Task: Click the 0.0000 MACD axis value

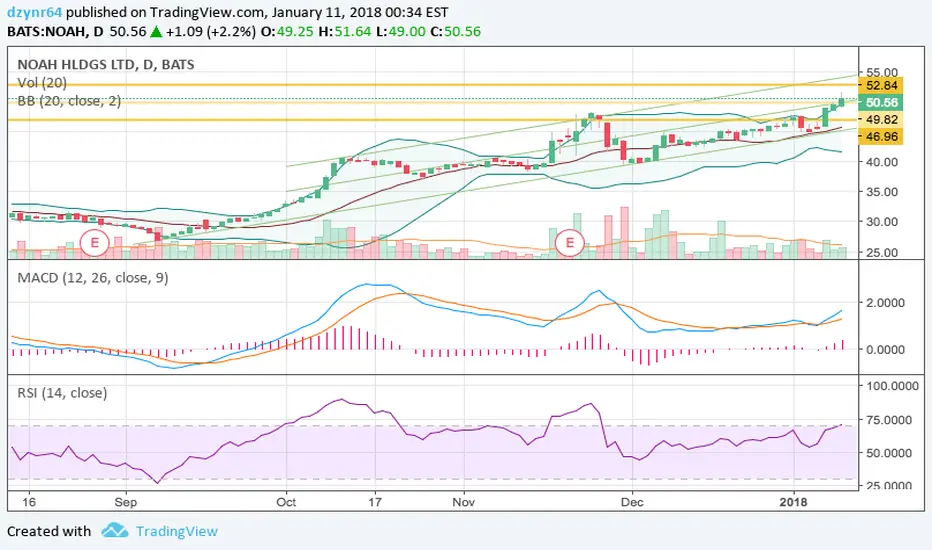Action: [886, 350]
